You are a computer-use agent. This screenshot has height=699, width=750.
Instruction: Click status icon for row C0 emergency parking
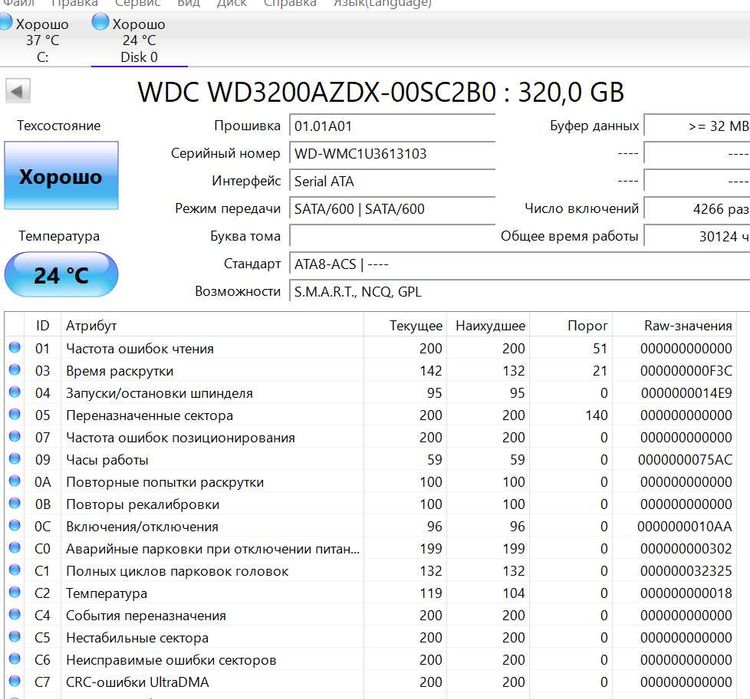[x=15, y=547]
